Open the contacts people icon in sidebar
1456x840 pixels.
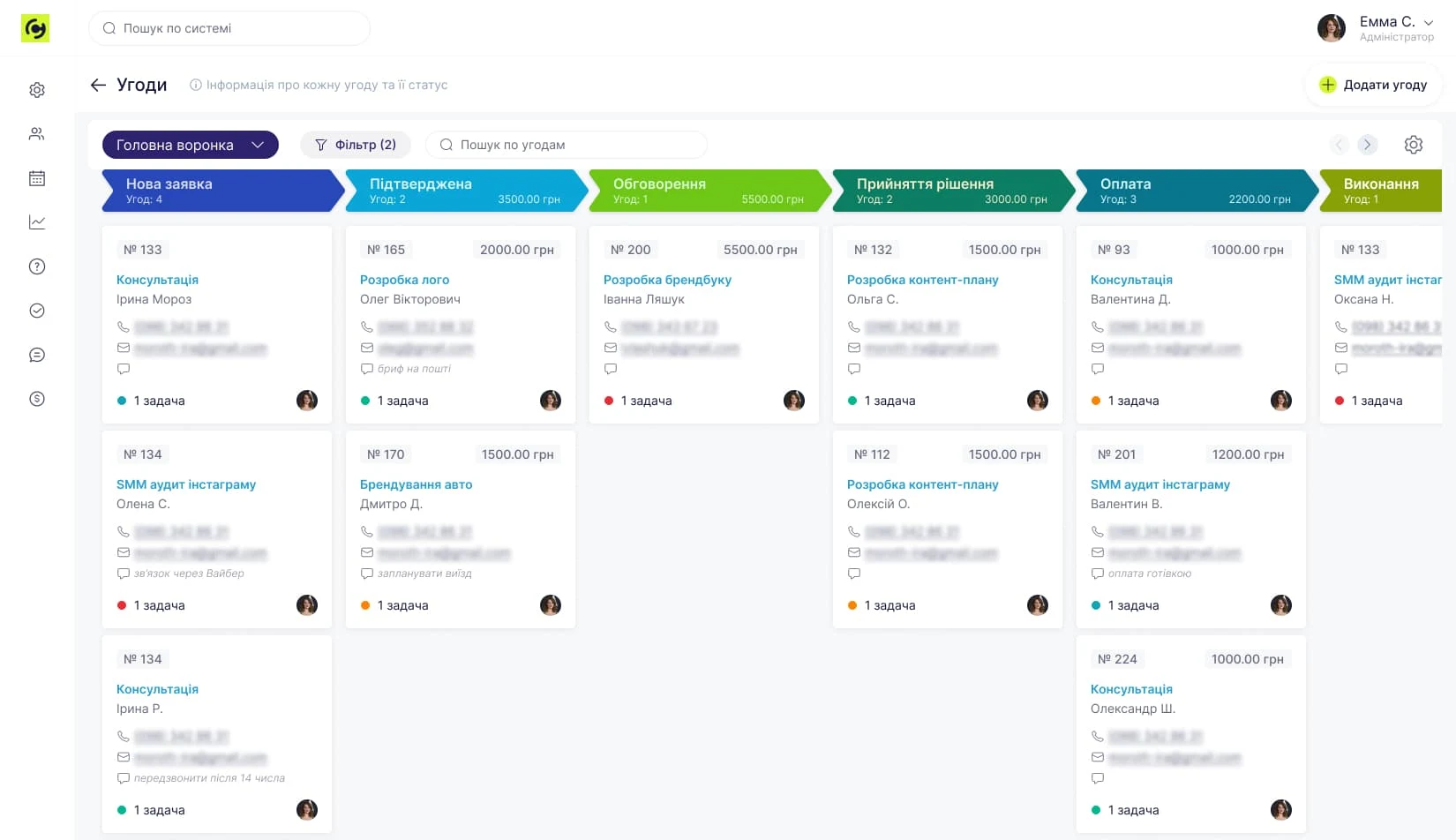pos(37,134)
